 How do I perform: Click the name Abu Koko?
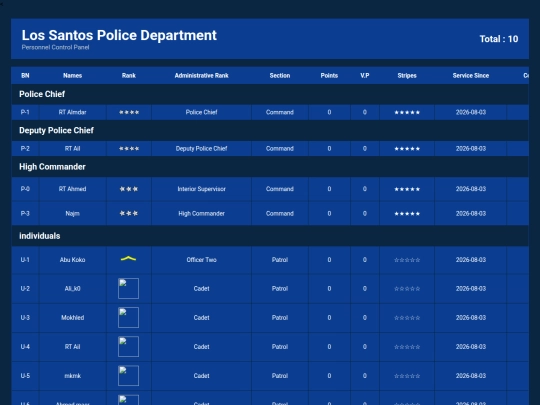pos(72,260)
